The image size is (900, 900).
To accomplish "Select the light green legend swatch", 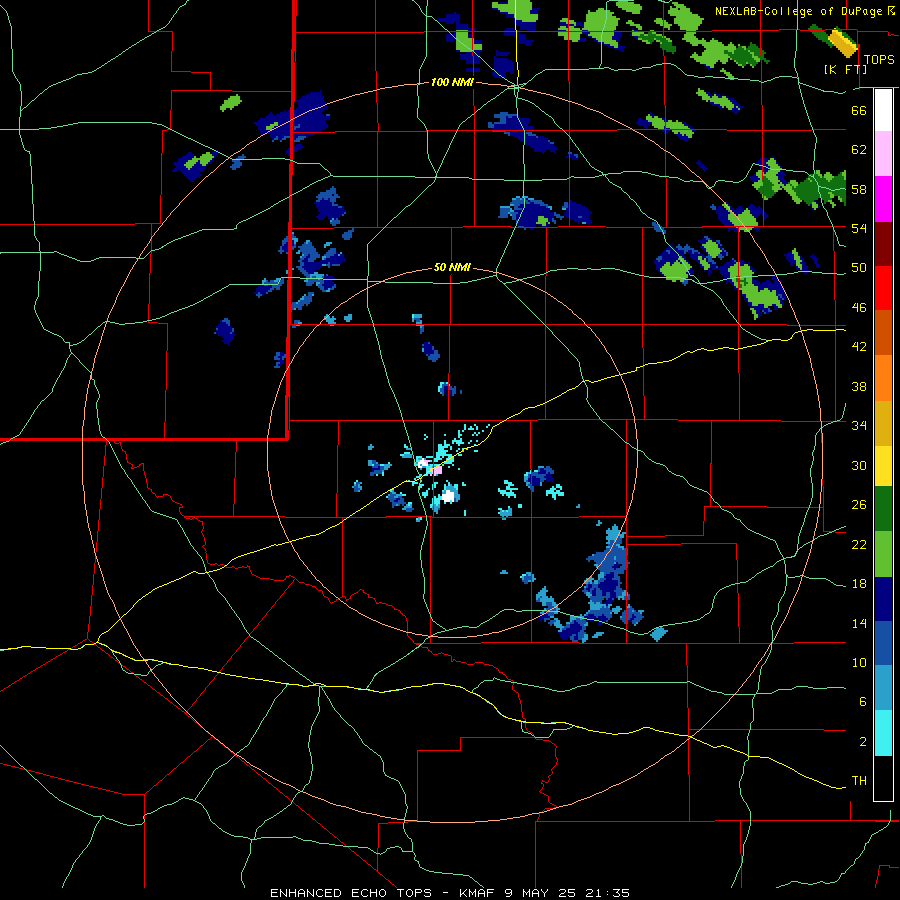I will pyautogui.click(x=883, y=554).
